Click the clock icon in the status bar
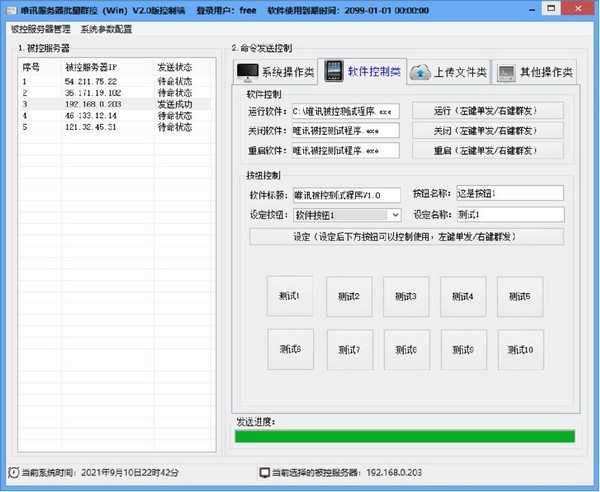600x492 pixels. coord(13,471)
